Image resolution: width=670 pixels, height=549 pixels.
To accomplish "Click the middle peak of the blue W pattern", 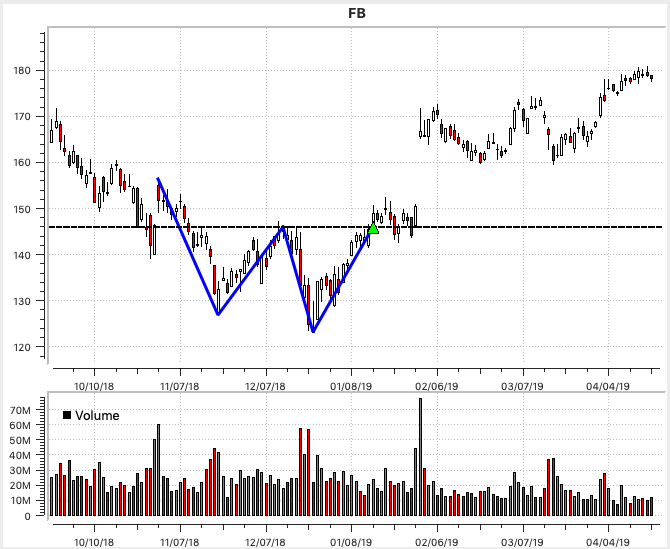I will pyautogui.click(x=282, y=228).
